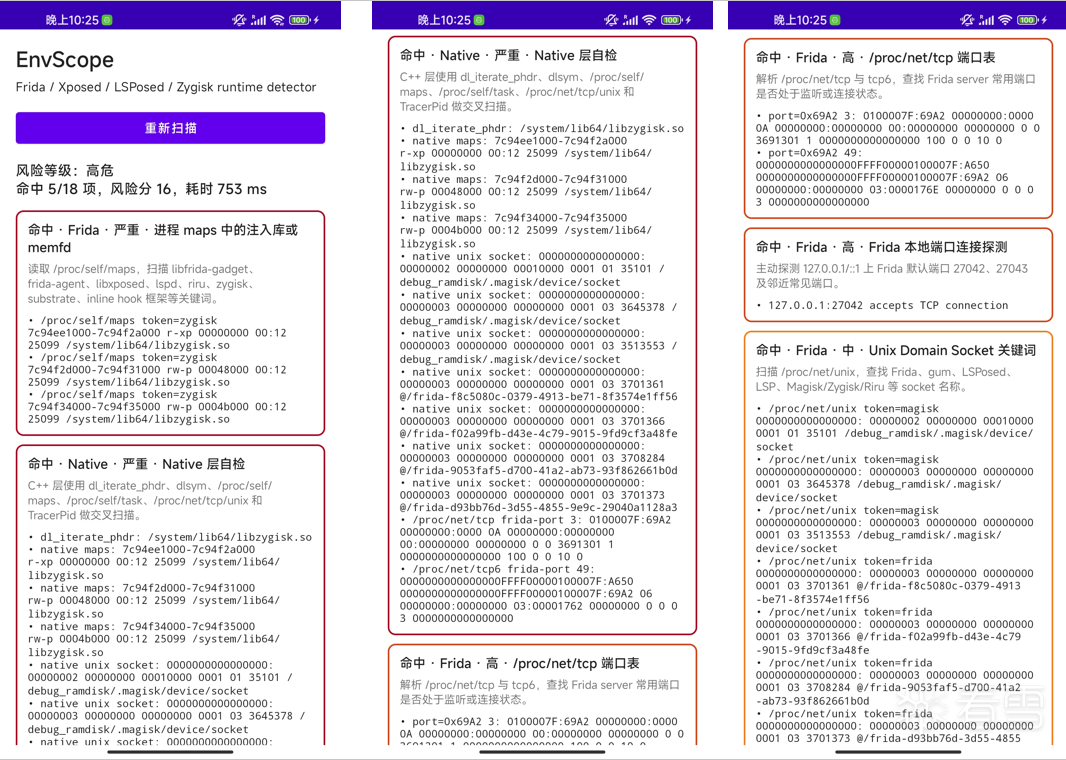Tap the battery icon in first status bar
Viewport: 1066px width, 760px height.
pyautogui.click(x=300, y=20)
